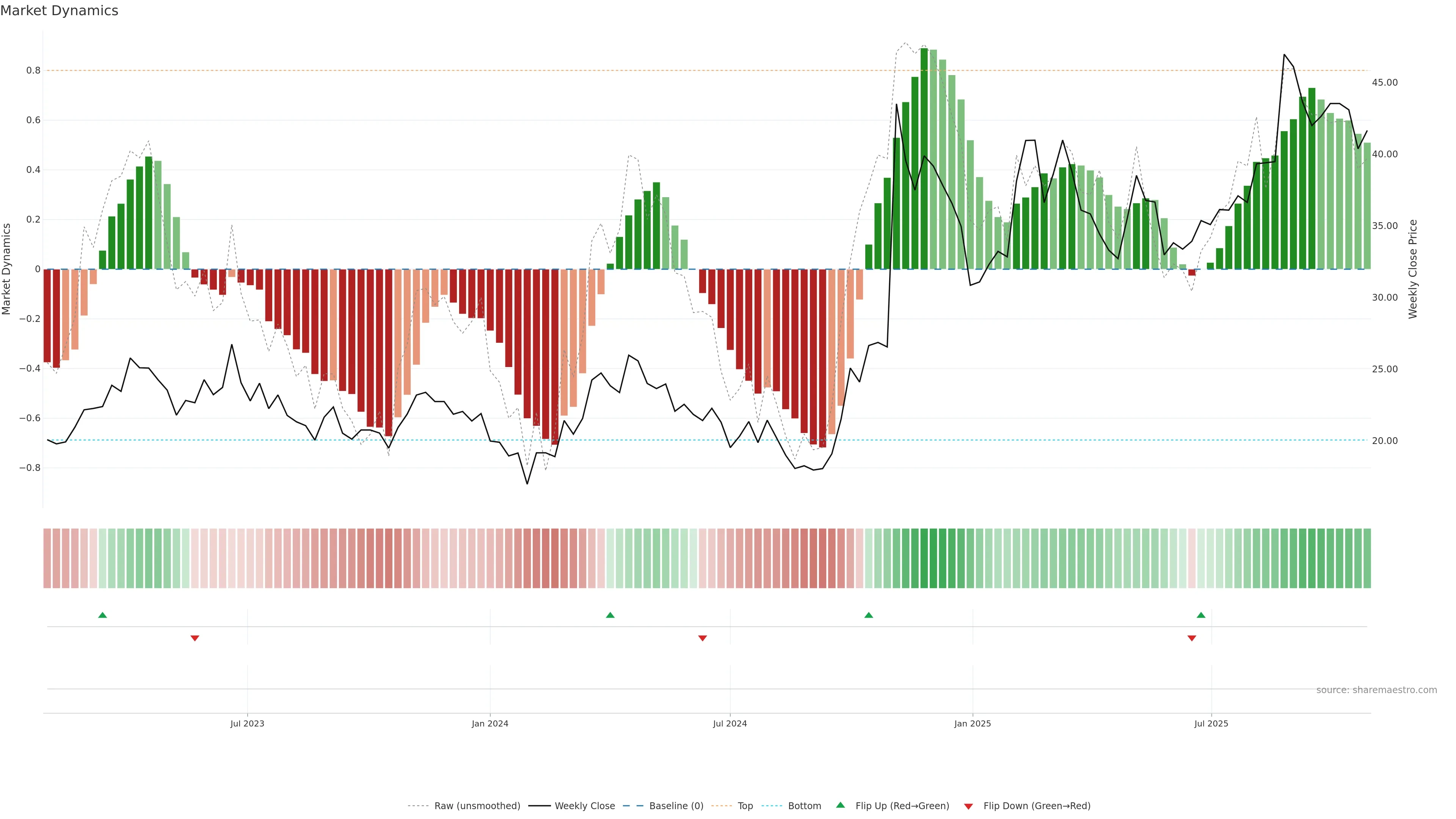Click the Flip Up legend green triangle

pyautogui.click(x=841, y=805)
